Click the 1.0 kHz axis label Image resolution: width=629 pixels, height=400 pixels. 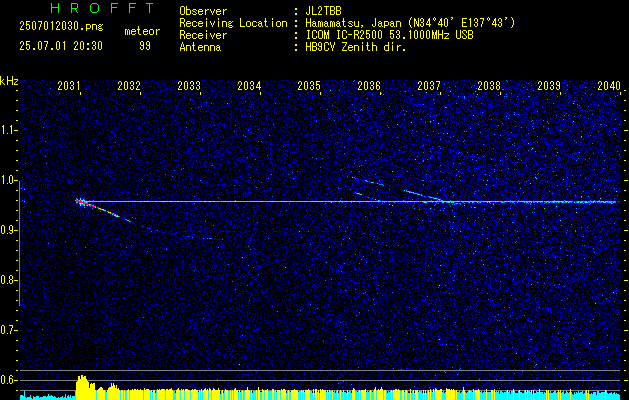[8, 180]
